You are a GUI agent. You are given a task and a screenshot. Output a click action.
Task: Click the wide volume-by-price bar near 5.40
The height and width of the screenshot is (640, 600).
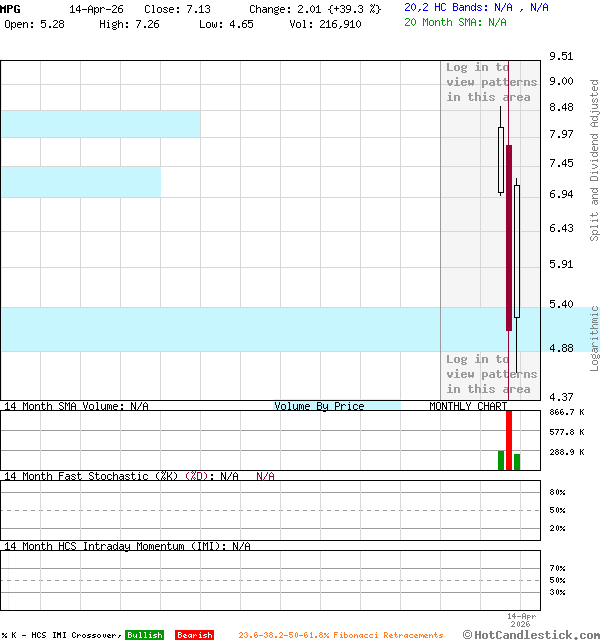coord(220,329)
